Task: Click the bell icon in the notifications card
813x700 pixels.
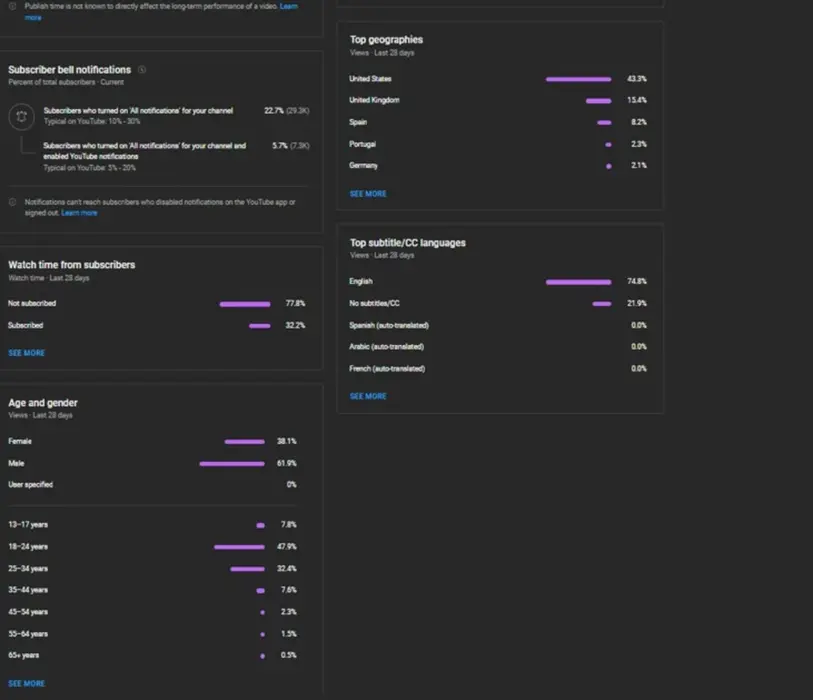Action: 21,116
